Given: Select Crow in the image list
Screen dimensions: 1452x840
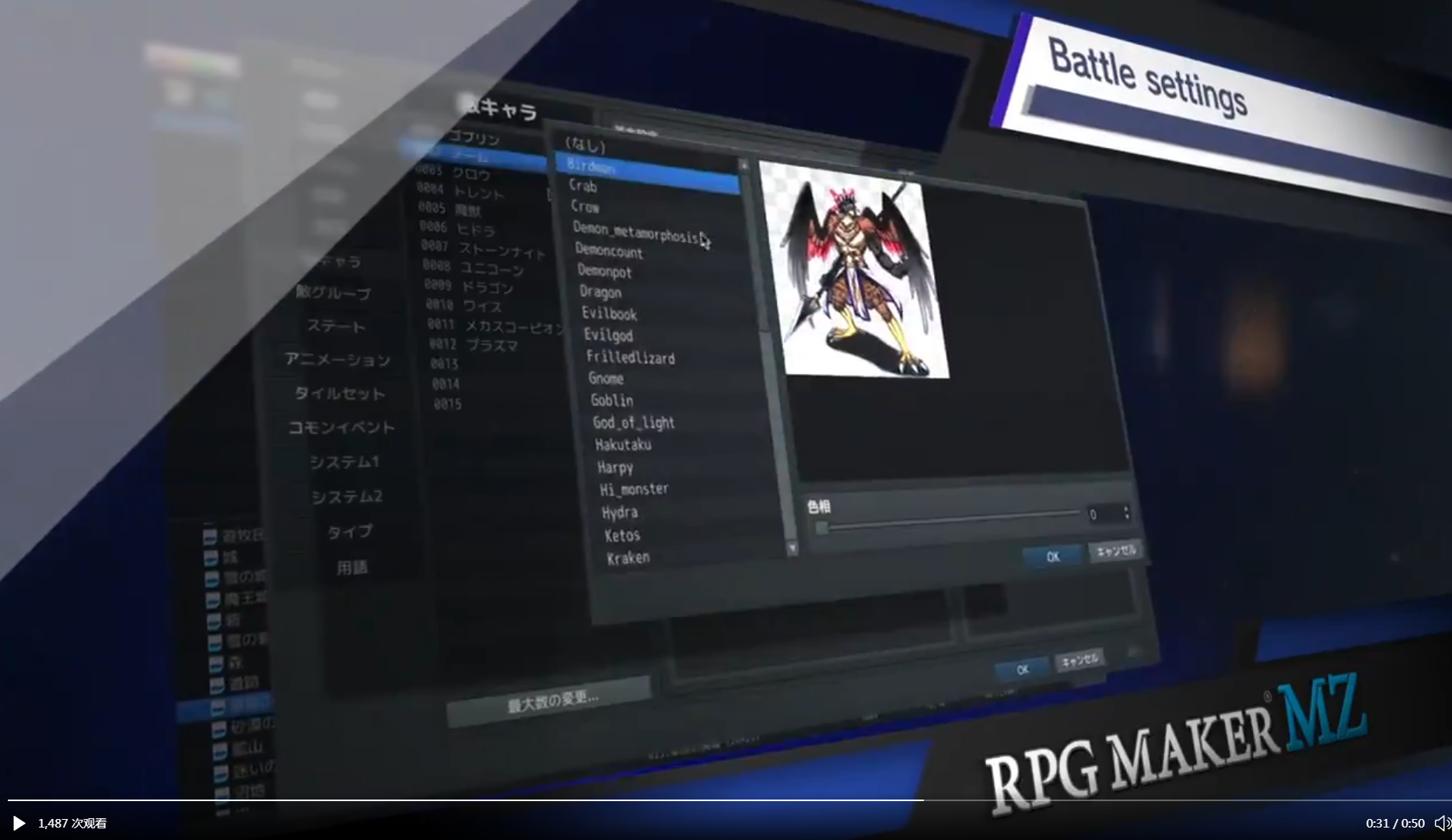Looking at the screenshot, I should (585, 207).
